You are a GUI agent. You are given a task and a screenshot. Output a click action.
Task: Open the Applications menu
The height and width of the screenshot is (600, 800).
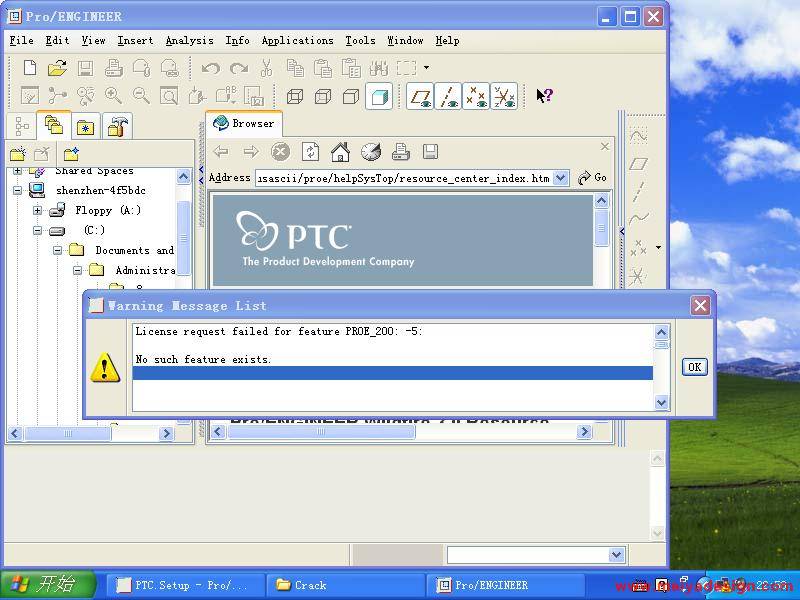point(297,40)
